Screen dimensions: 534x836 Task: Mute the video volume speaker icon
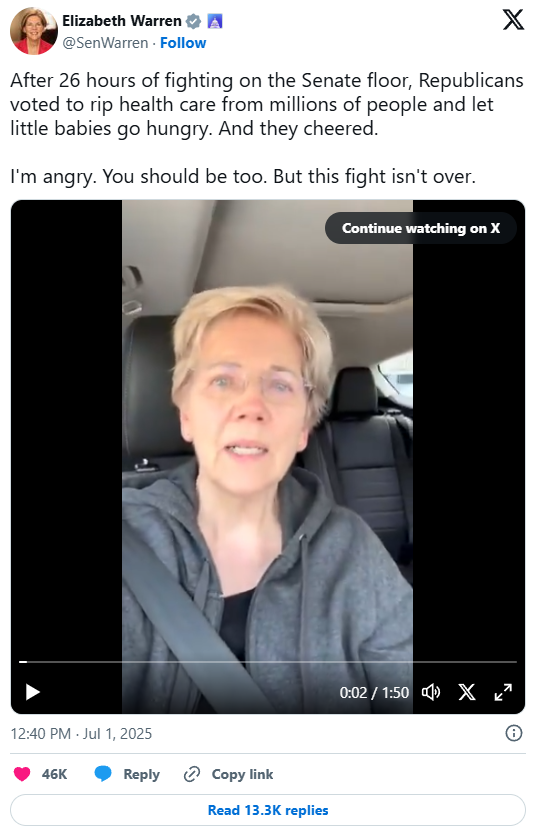pyautogui.click(x=431, y=692)
